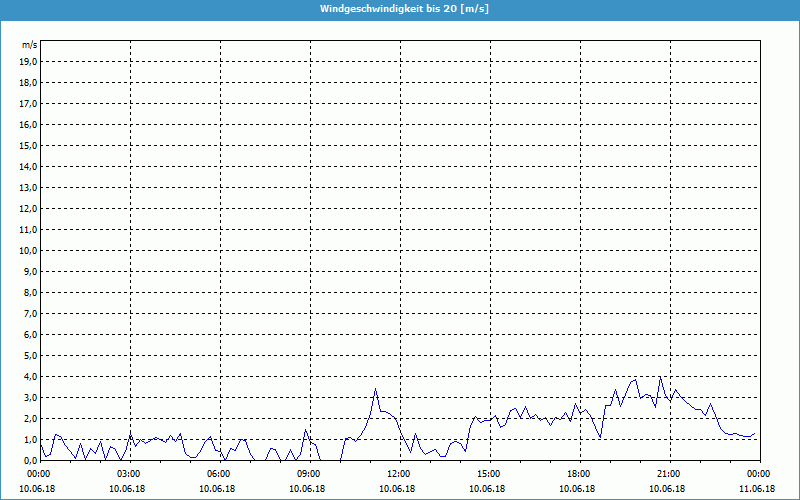The image size is (800, 500).
Task: Click the m/s unit label above y-axis
Action: (30, 45)
